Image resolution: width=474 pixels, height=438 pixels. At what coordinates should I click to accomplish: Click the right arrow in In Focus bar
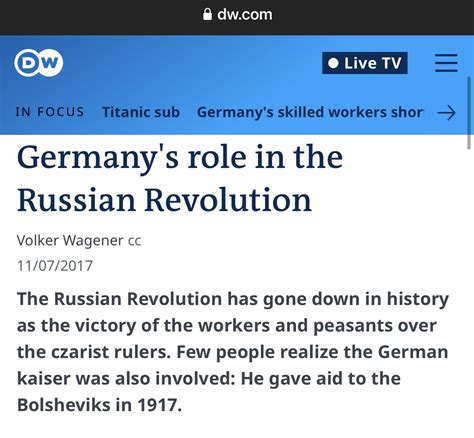[446, 113]
